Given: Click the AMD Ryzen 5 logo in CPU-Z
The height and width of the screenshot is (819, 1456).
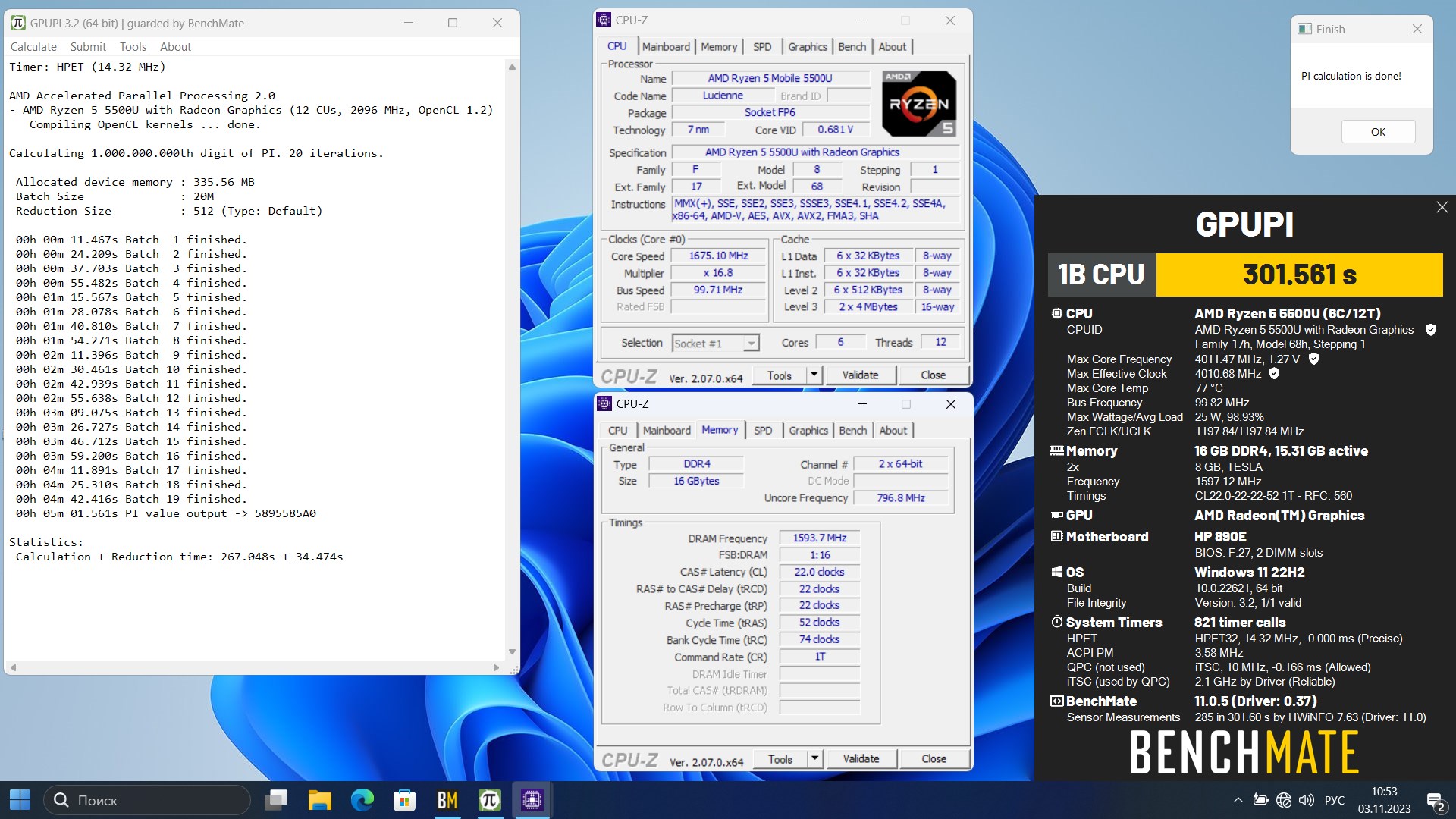Looking at the screenshot, I should click(x=919, y=103).
